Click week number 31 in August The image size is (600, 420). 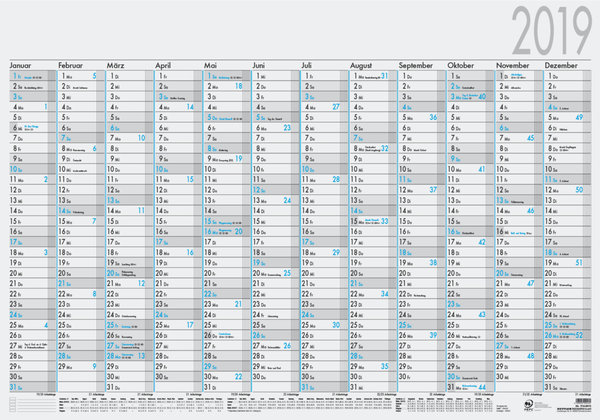(x=385, y=76)
